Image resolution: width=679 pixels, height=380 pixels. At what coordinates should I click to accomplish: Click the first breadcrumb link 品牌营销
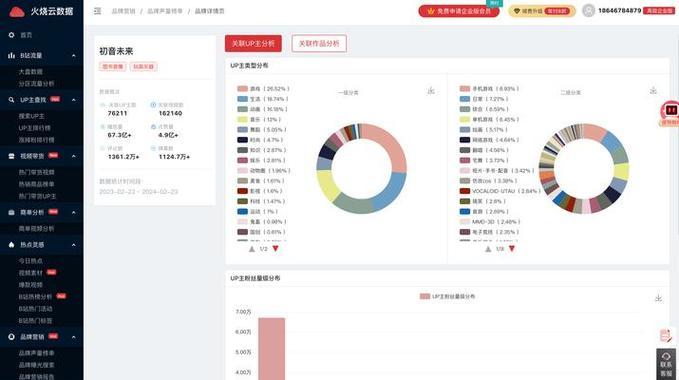point(123,11)
